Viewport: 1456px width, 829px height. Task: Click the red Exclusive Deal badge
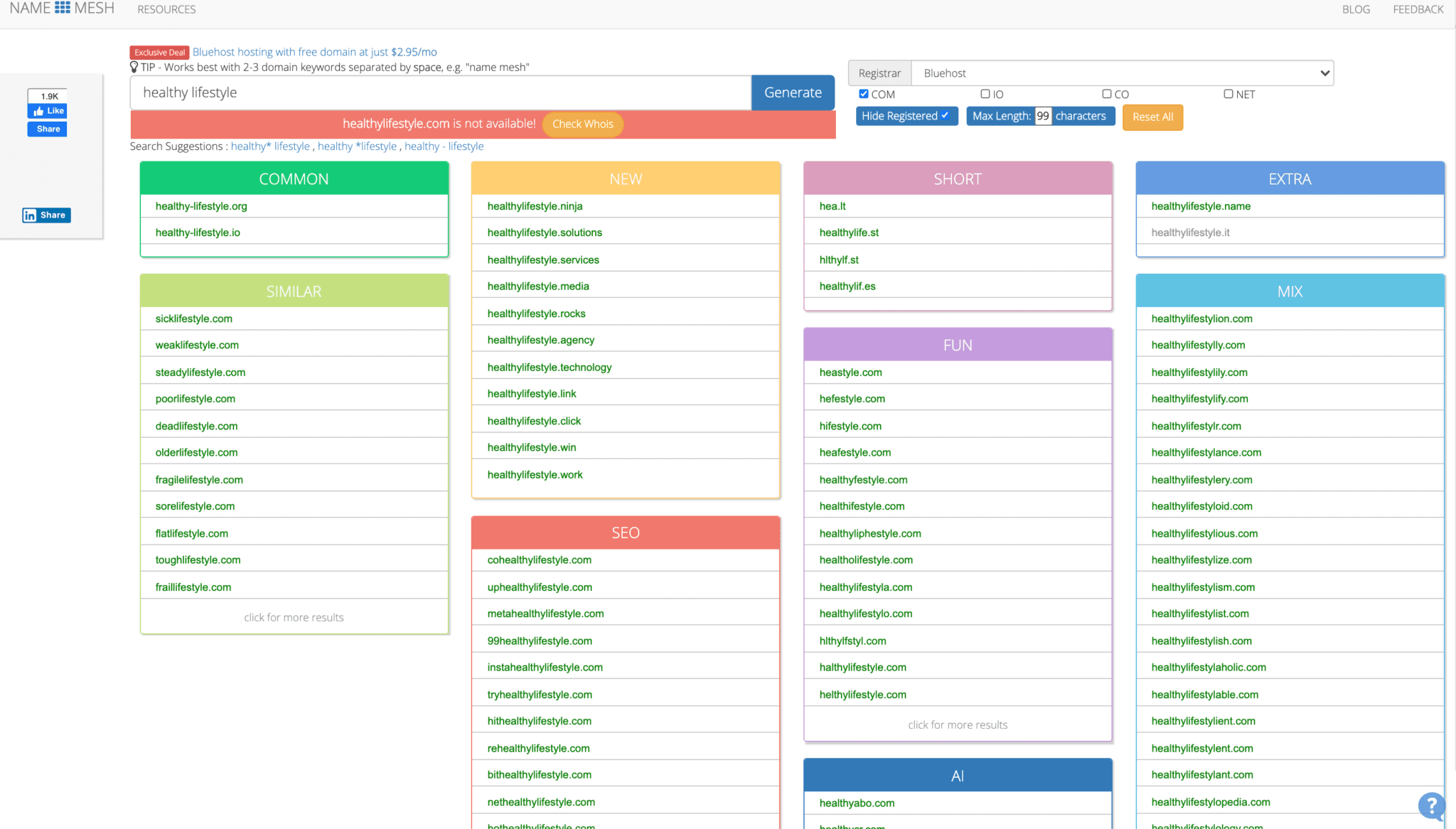point(159,52)
